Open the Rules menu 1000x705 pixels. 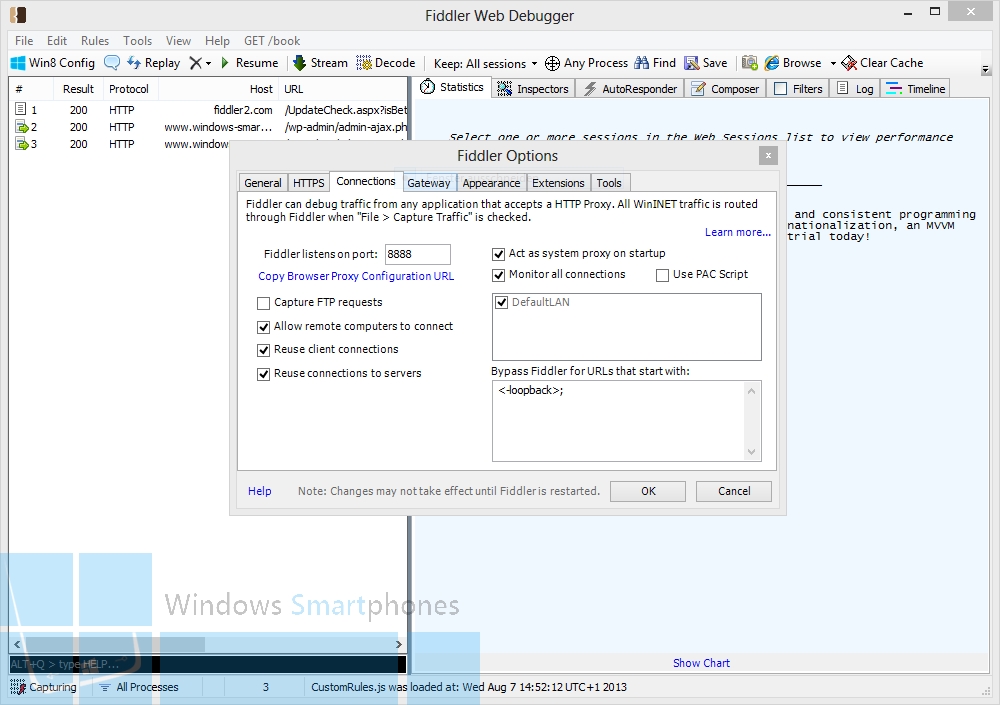coord(94,41)
